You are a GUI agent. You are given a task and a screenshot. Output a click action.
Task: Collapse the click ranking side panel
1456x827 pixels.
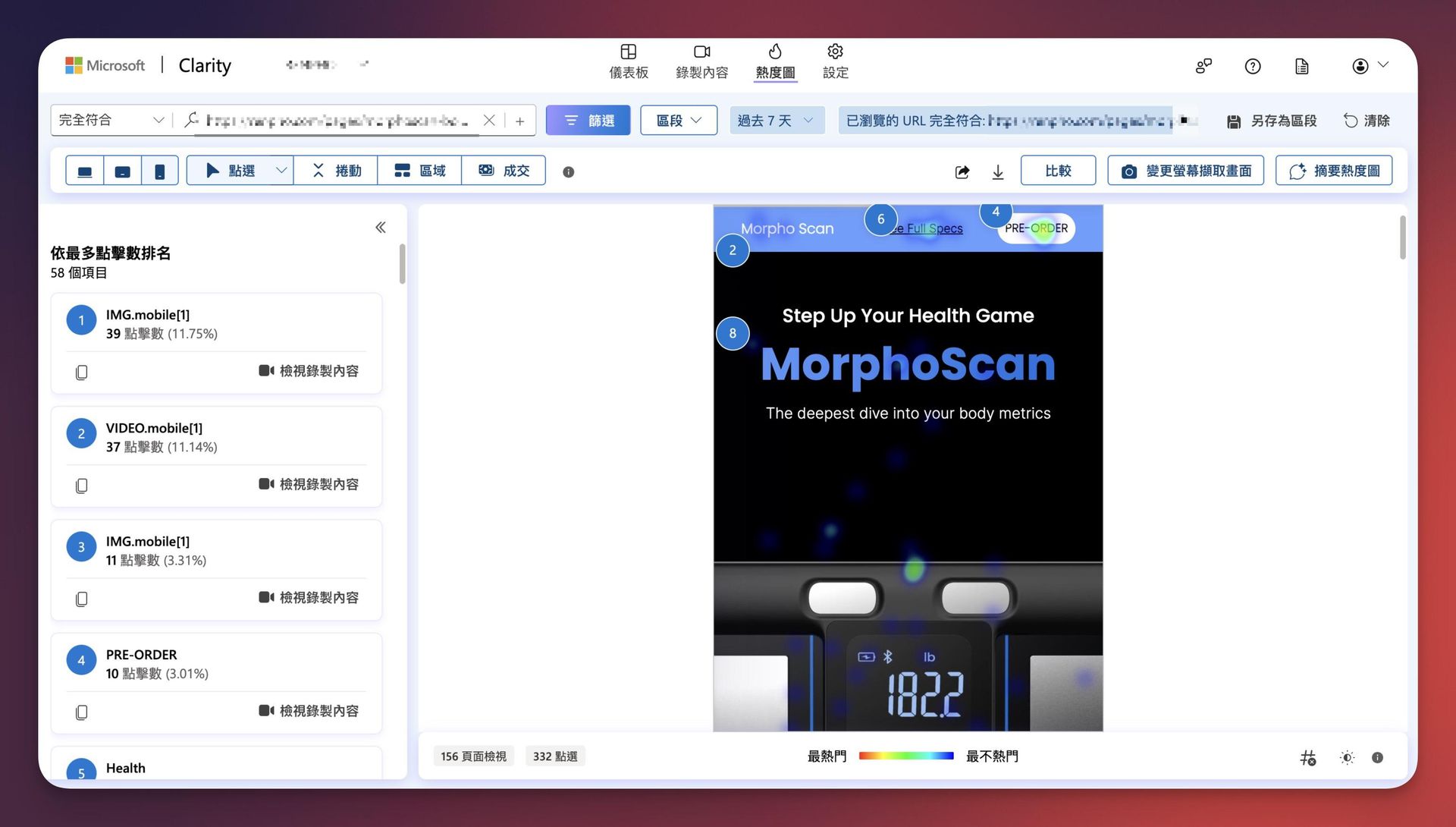click(x=381, y=228)
